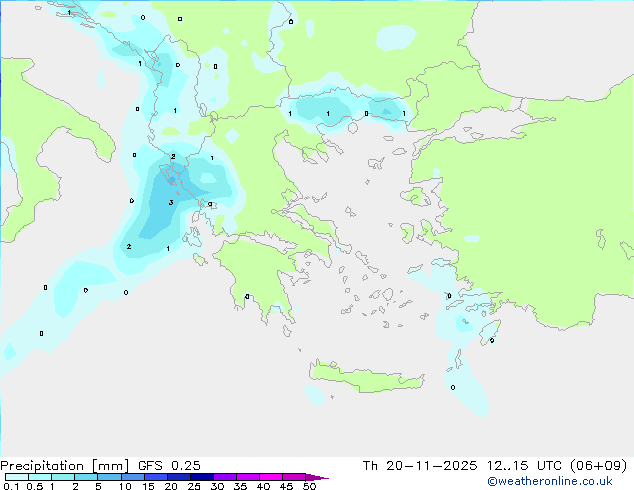Click the '50' legend scale label
This screenshot has height=490, width=634.
310,486
